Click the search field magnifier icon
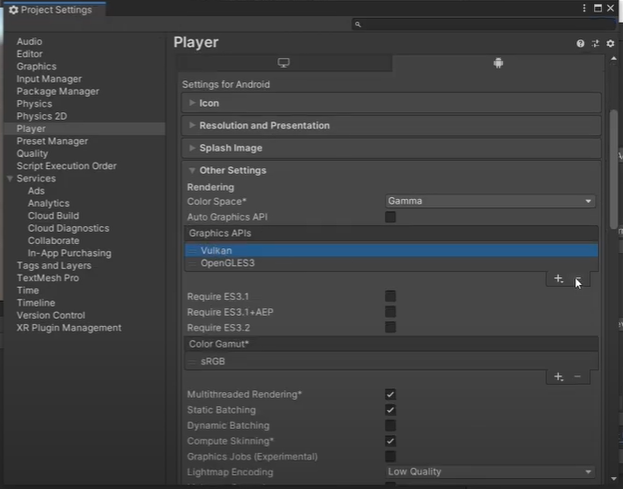 coord(358,25)
